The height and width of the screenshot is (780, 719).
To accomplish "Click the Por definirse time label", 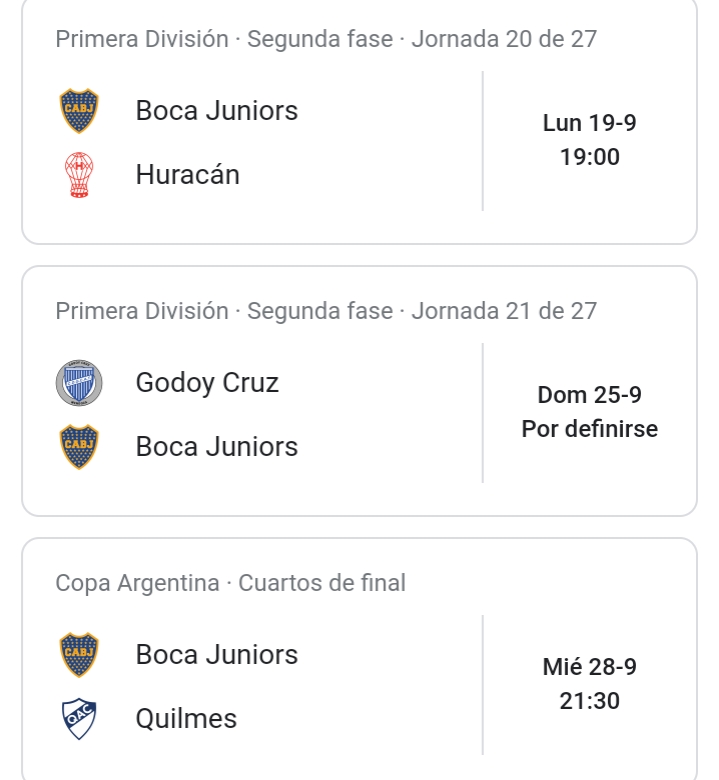I will coord(590,429).
